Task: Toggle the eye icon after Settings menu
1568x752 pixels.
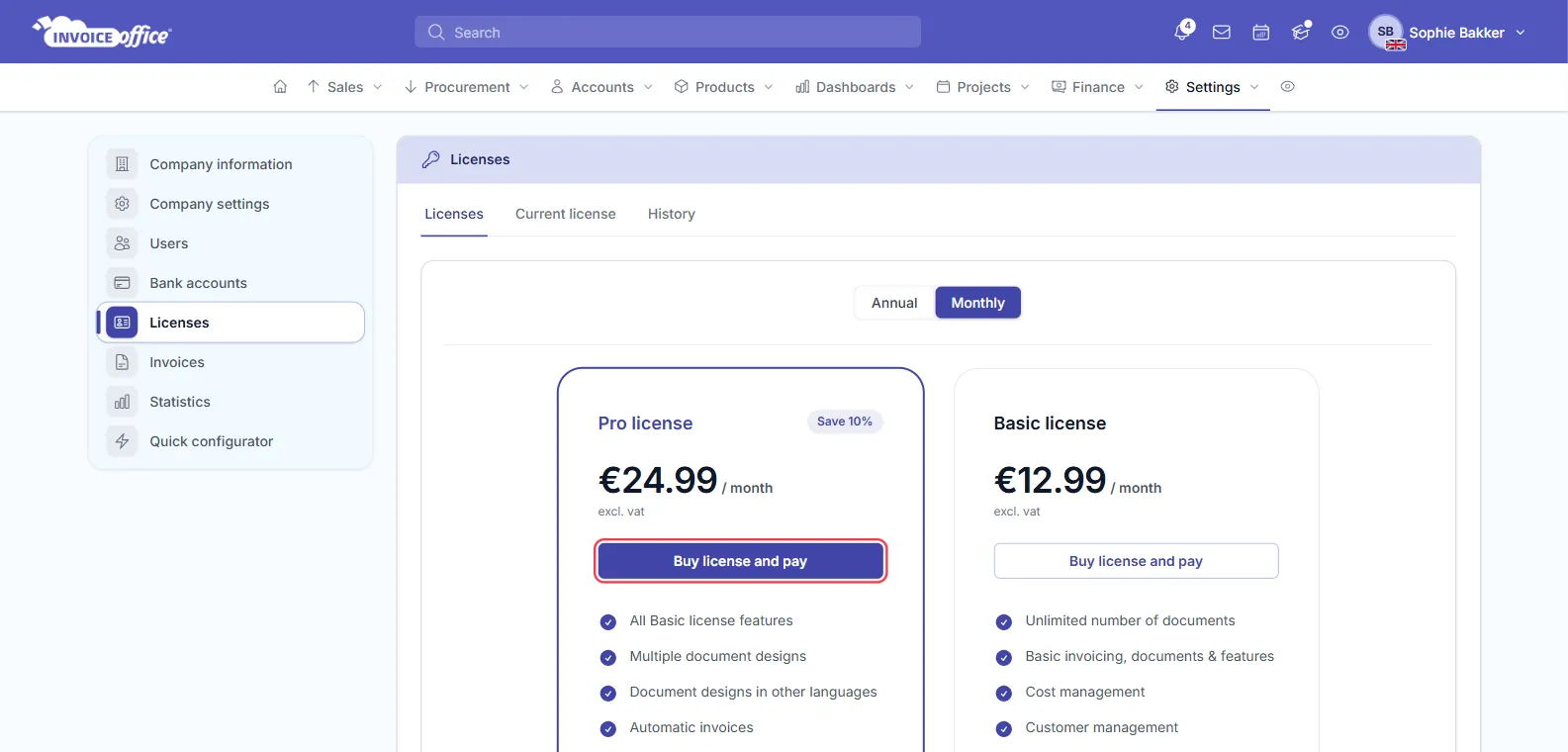Action: (x=1287, y=87)
